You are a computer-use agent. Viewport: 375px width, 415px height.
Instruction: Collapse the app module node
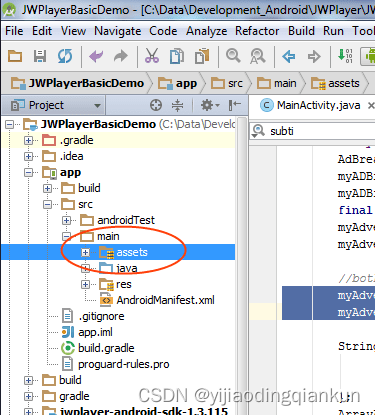[29, 172]
